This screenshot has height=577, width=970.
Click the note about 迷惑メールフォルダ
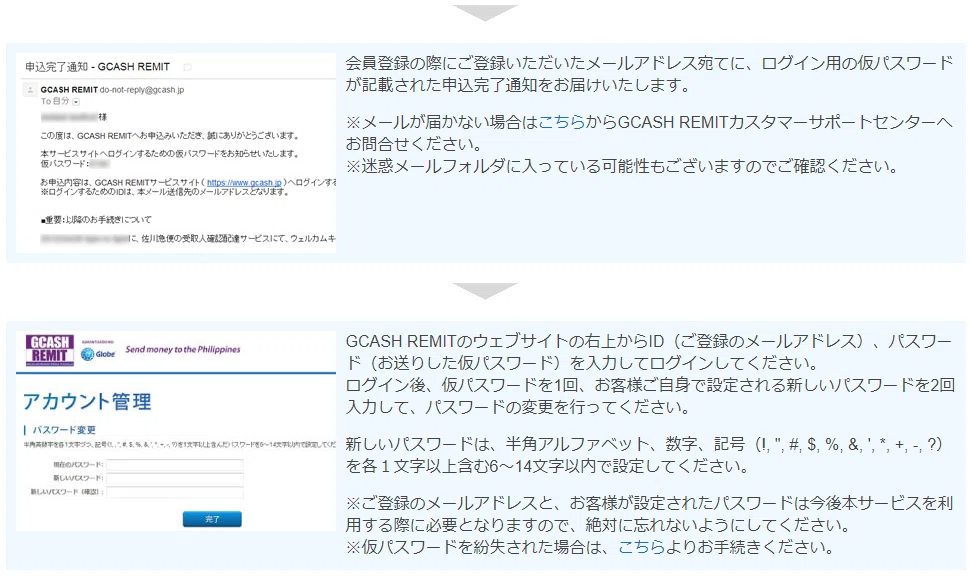(621, 166)
